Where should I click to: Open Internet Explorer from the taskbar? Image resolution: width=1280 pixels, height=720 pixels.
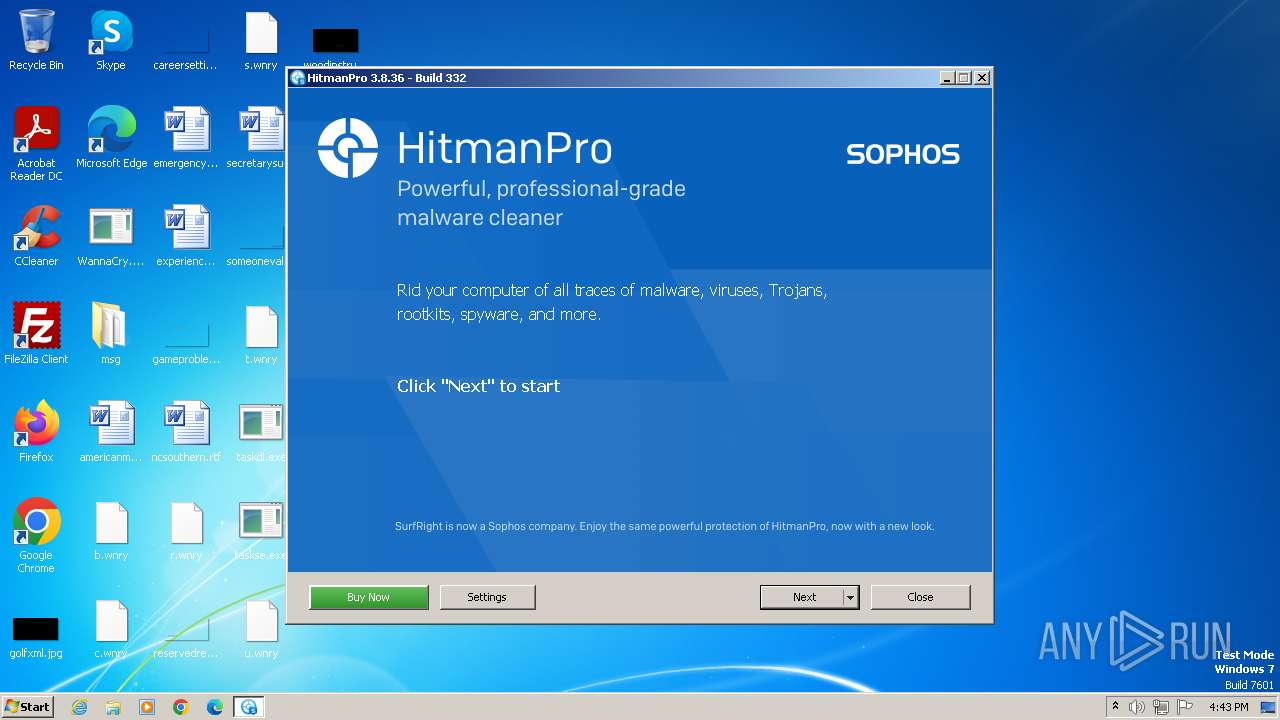coord(79,707)
